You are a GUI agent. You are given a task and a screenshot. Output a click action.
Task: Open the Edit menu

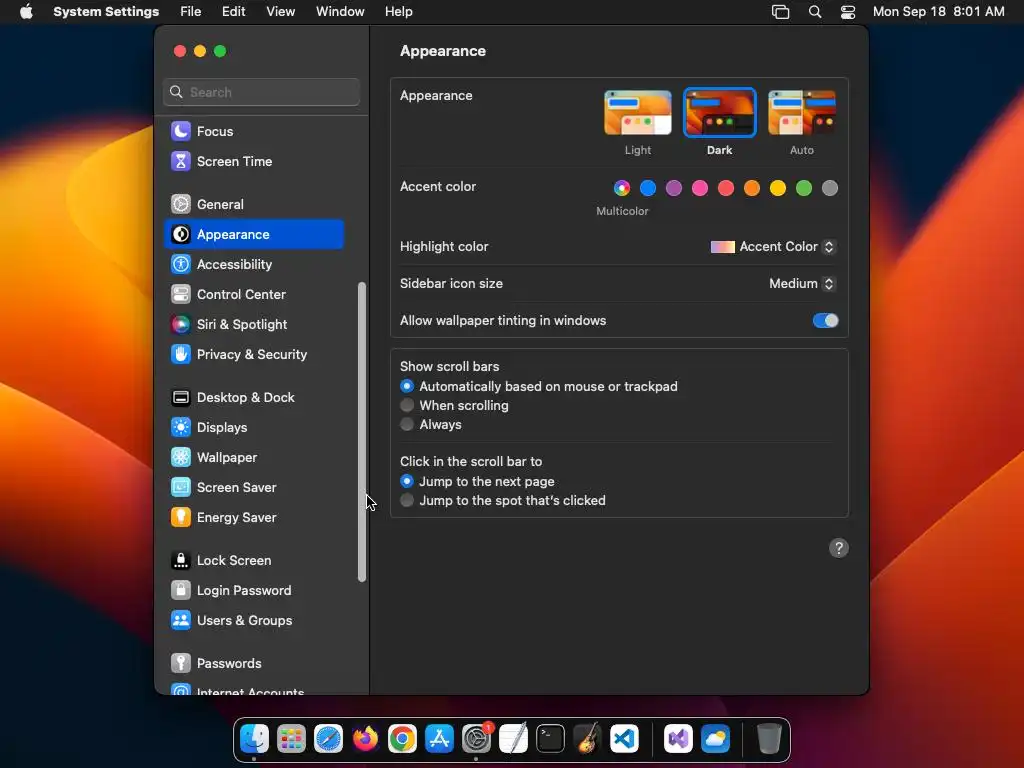[233, 12]
